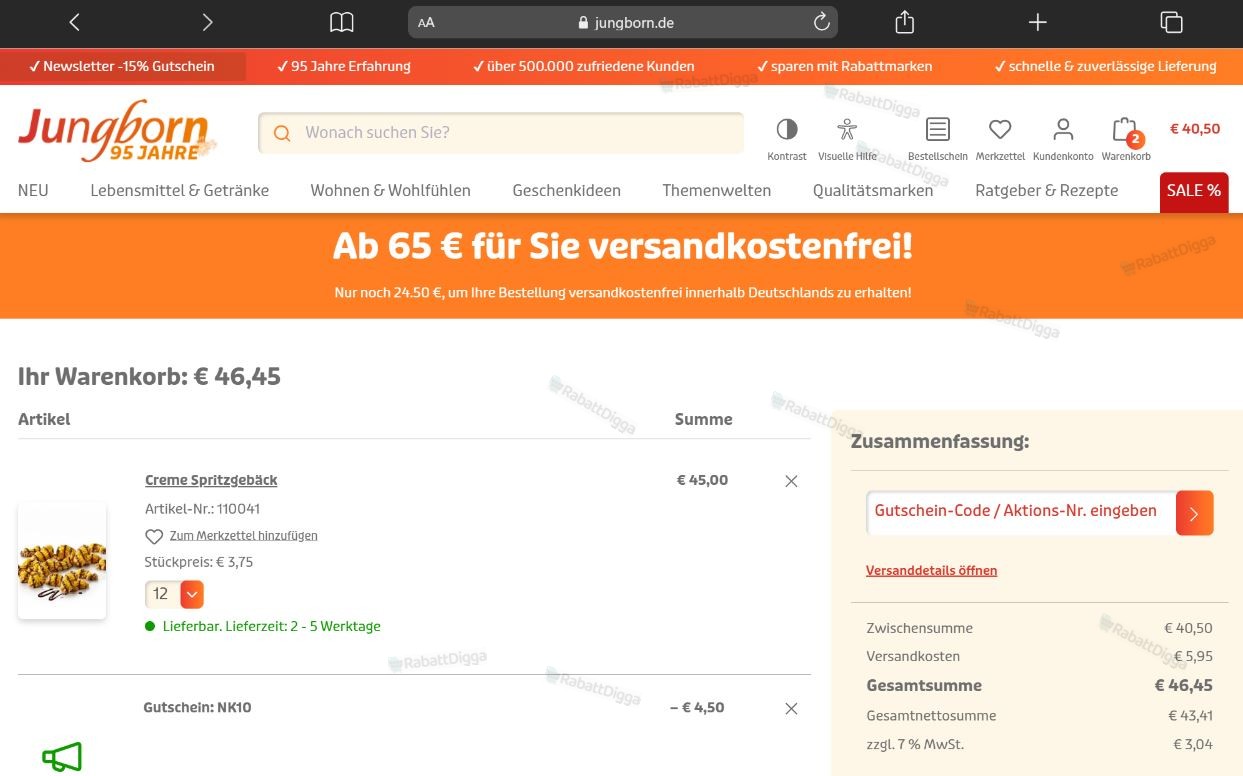Screen dimensions: 1243x776
Task: Click the 'Stückpreis: € 3,75' text
Action: point(198,562)
